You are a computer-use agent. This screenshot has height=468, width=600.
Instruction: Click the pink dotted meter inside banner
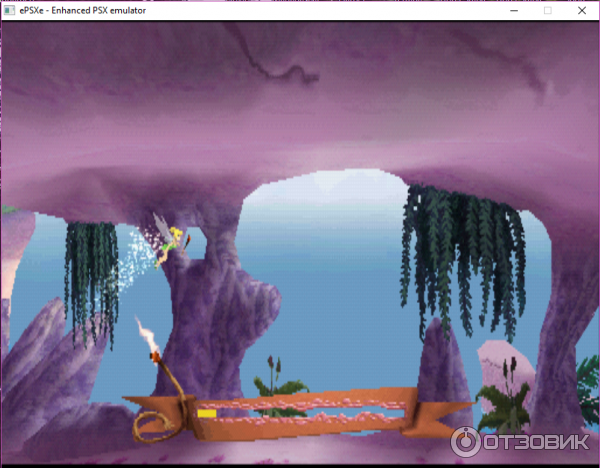point(310,407)
